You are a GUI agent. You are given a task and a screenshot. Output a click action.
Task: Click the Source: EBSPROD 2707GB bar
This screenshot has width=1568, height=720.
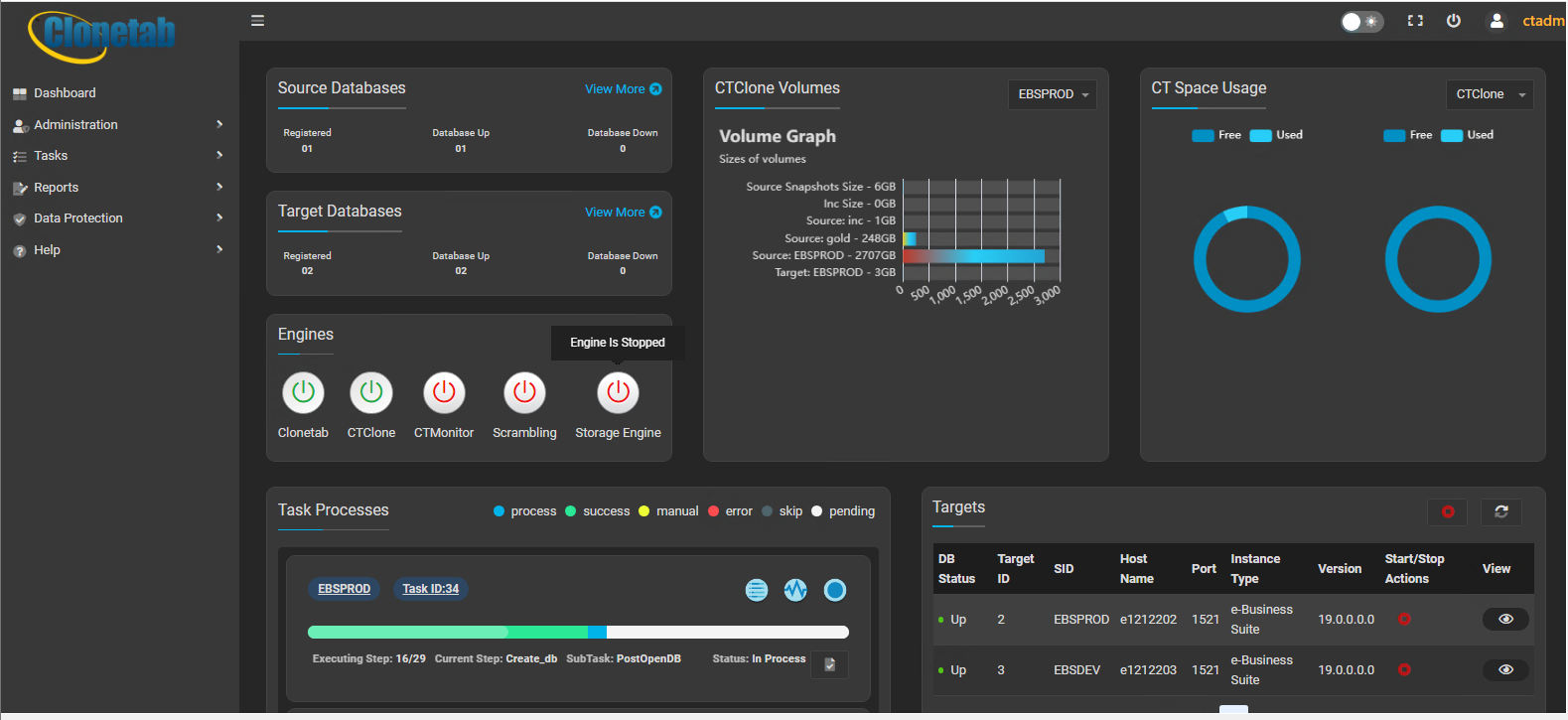pos(973,256)
